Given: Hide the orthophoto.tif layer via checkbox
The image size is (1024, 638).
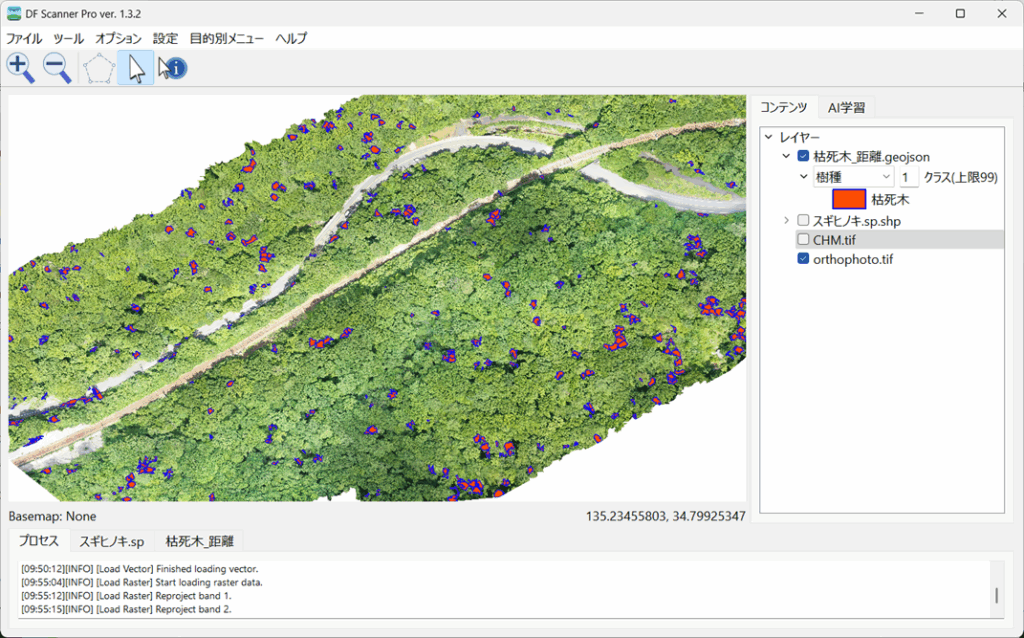Looking at the screenshot, I should tap(803, 259).
